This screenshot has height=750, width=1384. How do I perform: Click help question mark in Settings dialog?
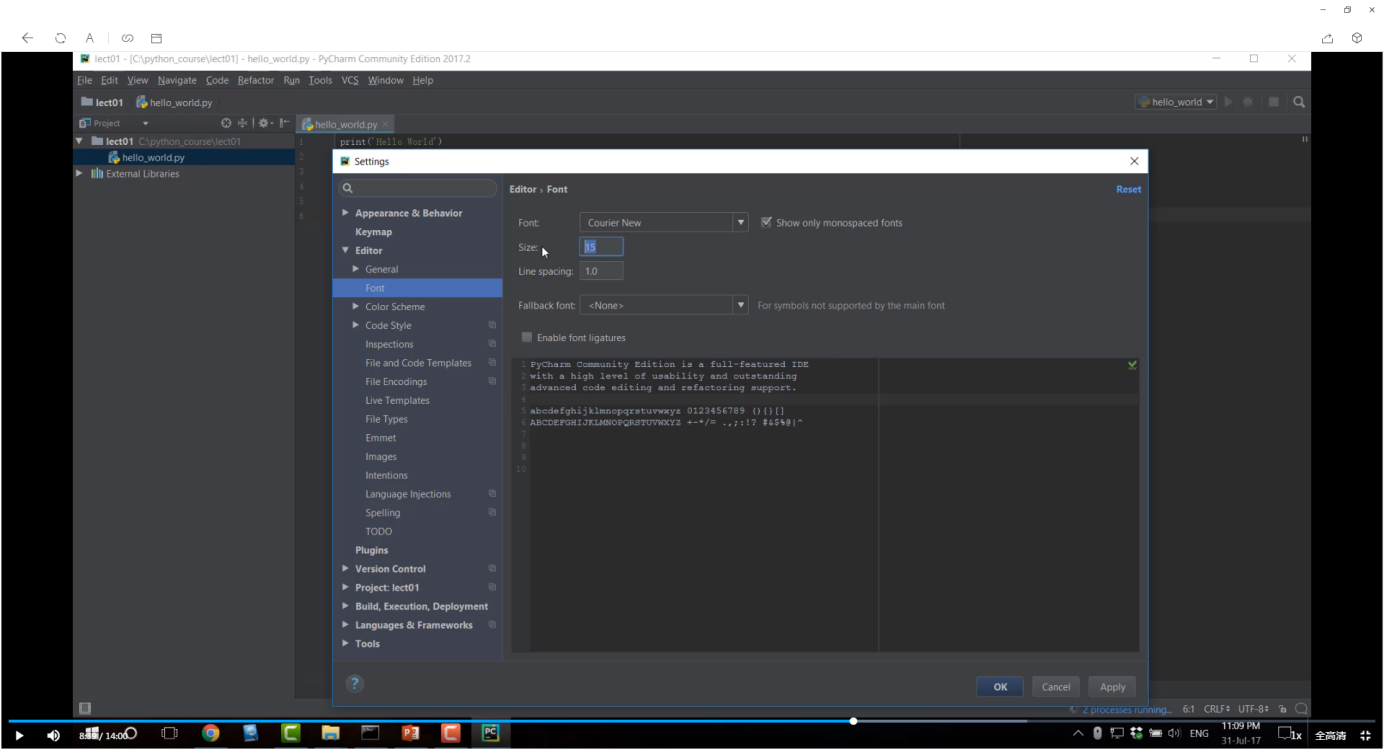point(354,684)
